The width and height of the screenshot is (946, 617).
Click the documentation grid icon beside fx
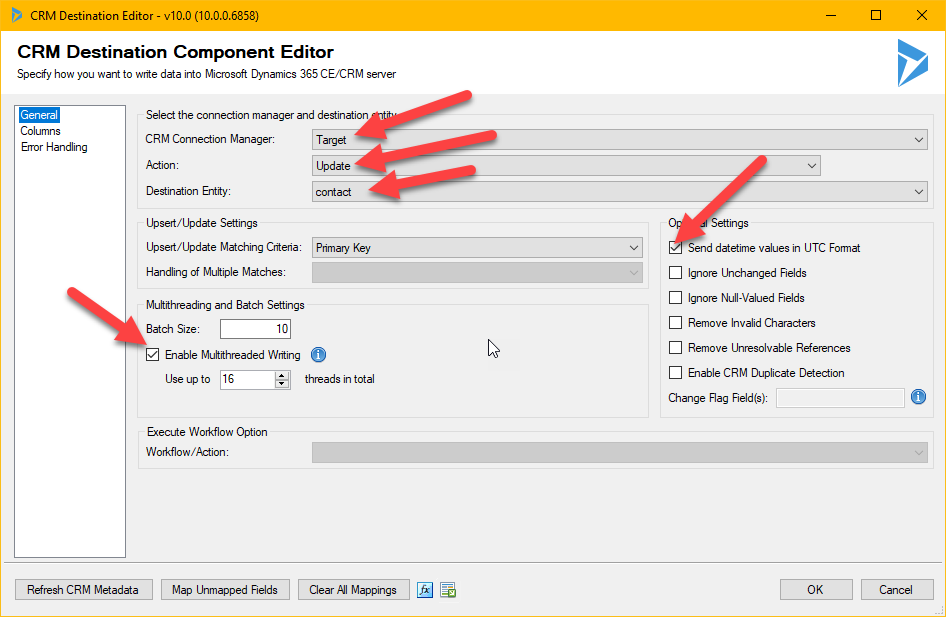tap(448, 590)
